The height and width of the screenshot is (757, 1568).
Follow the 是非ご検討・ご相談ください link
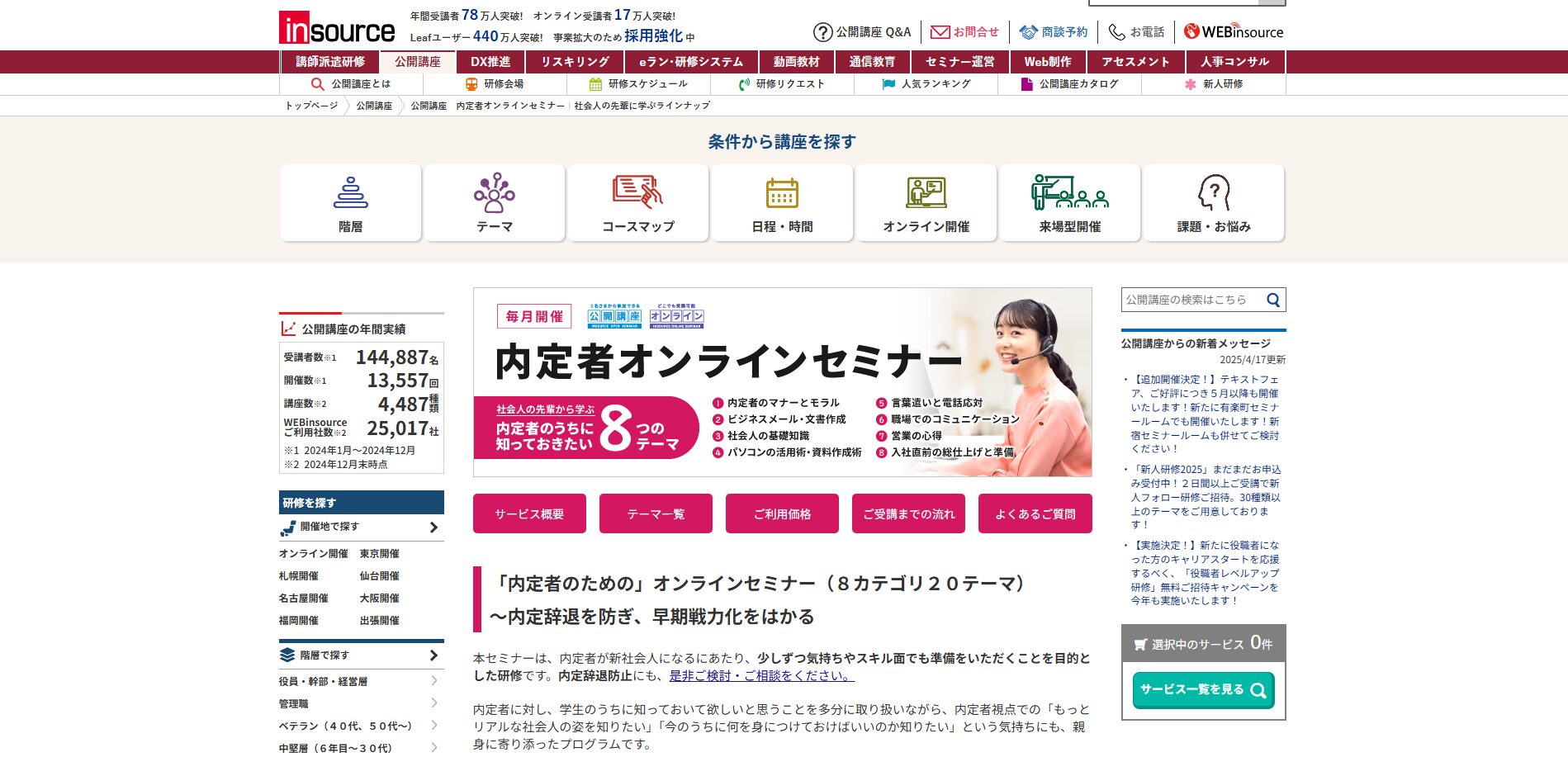761,675
